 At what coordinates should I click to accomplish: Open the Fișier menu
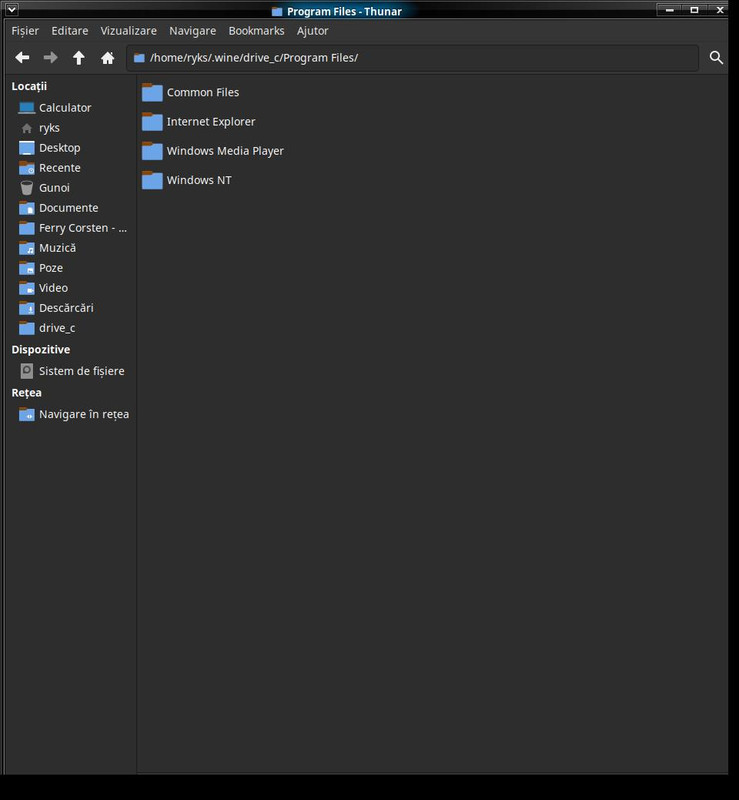point(25,31)
